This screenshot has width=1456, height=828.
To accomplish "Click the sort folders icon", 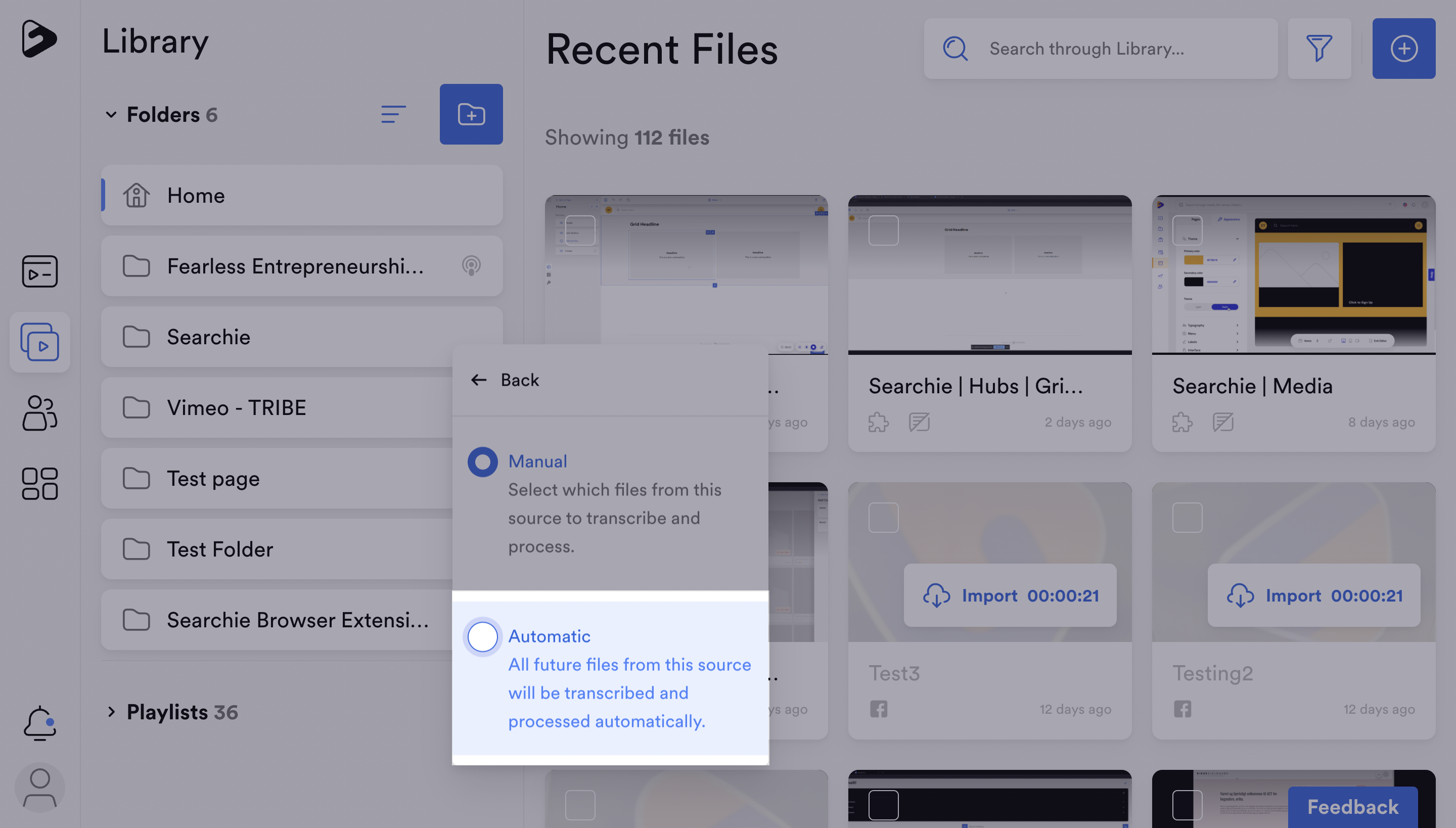I will tap(393, 114).
